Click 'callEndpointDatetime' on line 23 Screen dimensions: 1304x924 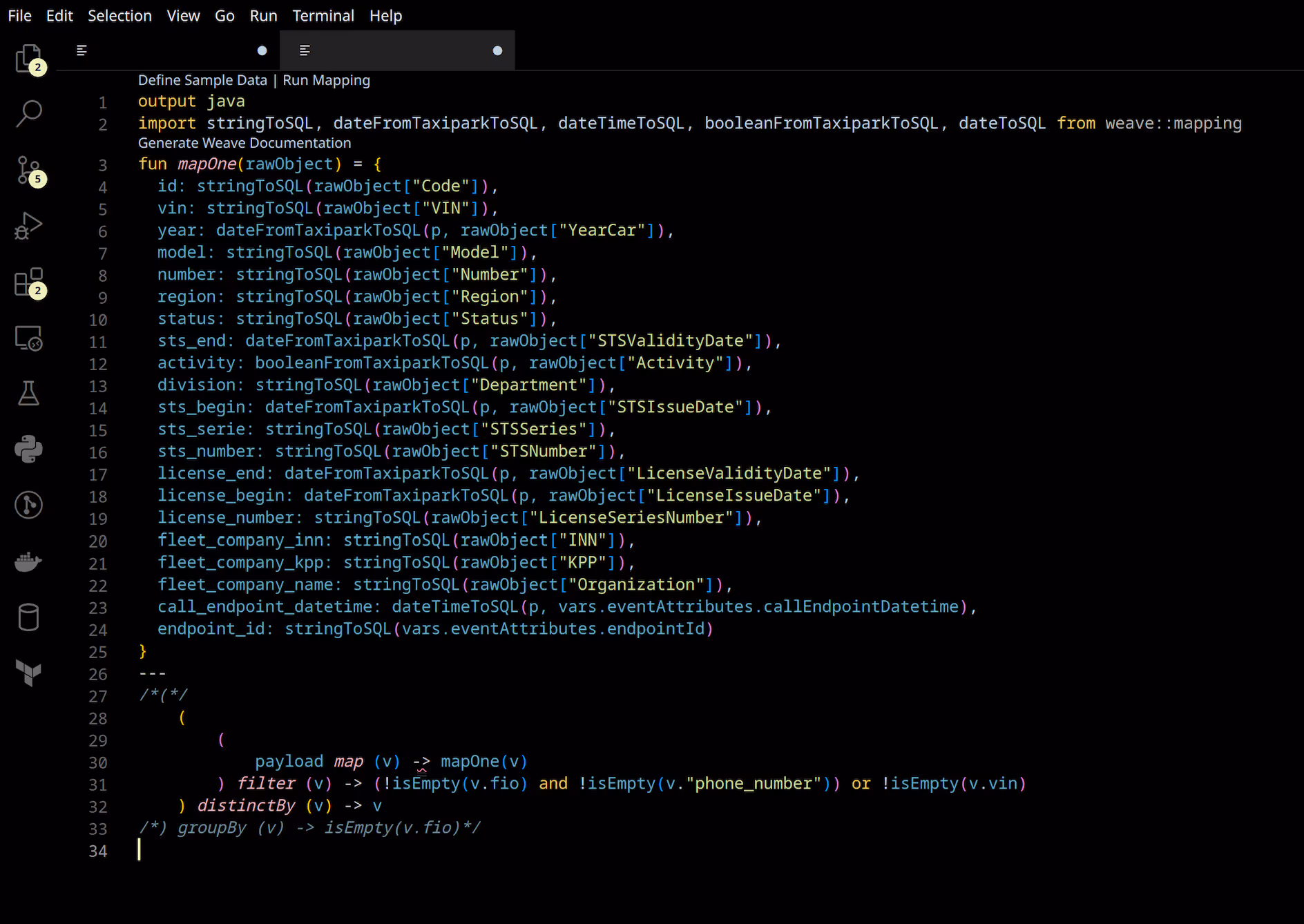point(861,606)
